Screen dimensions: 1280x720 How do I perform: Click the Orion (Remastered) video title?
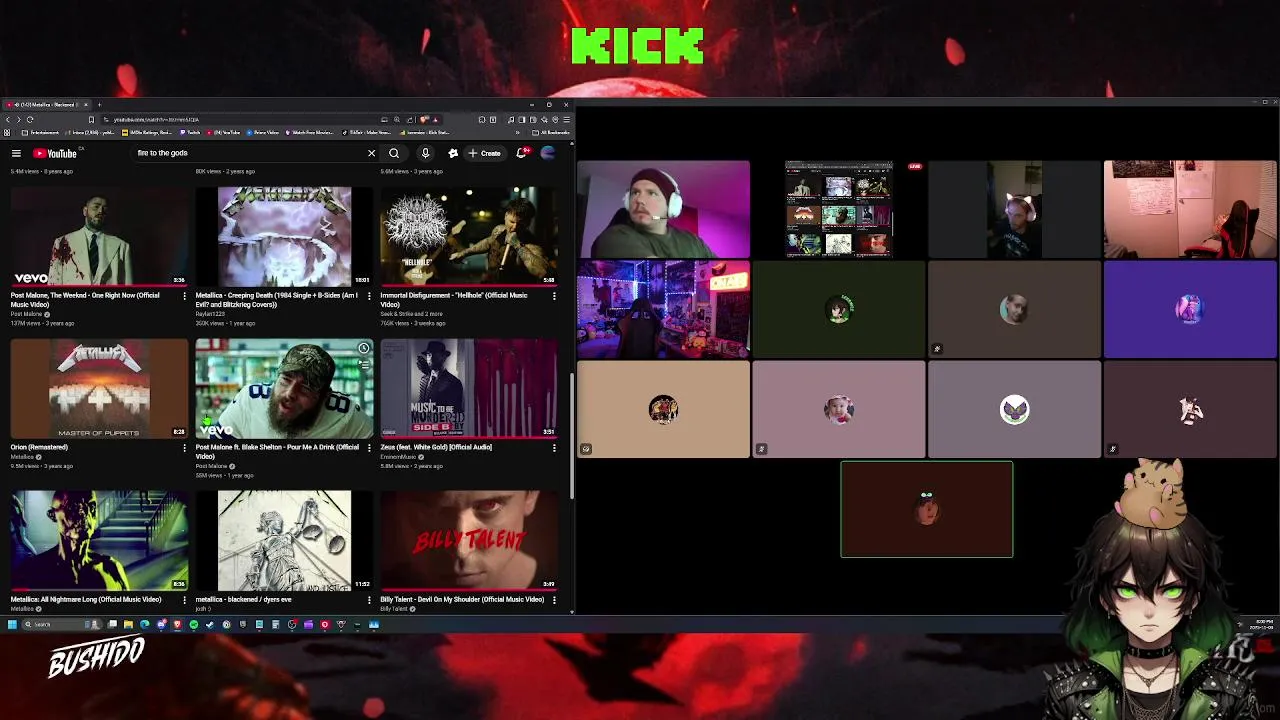click(39, 447)
